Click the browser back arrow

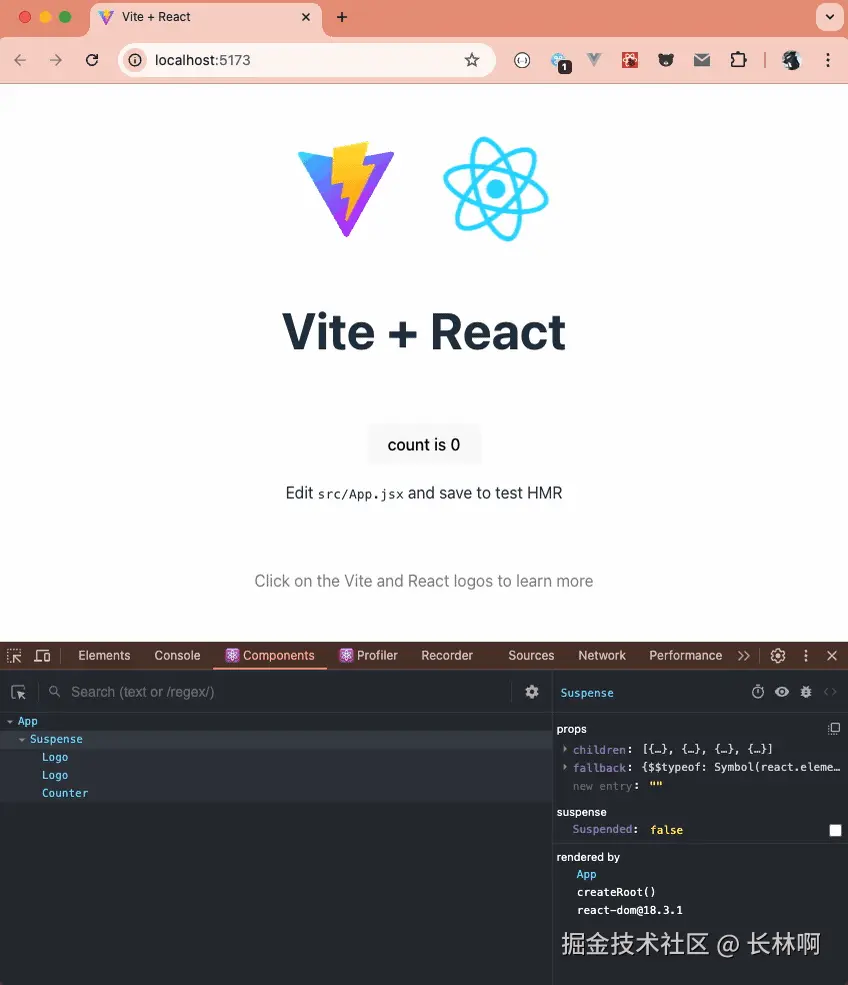(20, 60)
